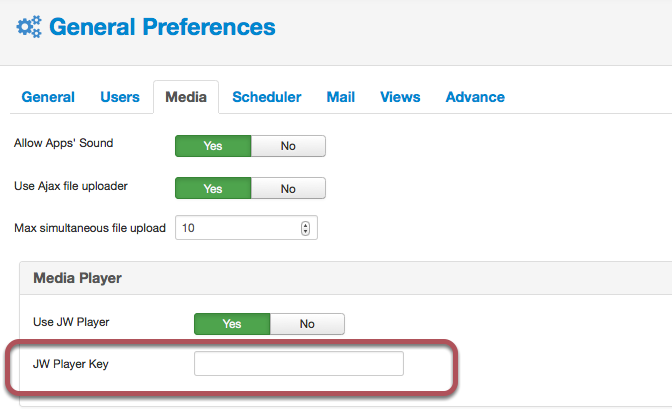The width and height of the screenshot is (672, 411).
Task: Enable Use JW Player with Yes
Action: [x=232, y=324]
